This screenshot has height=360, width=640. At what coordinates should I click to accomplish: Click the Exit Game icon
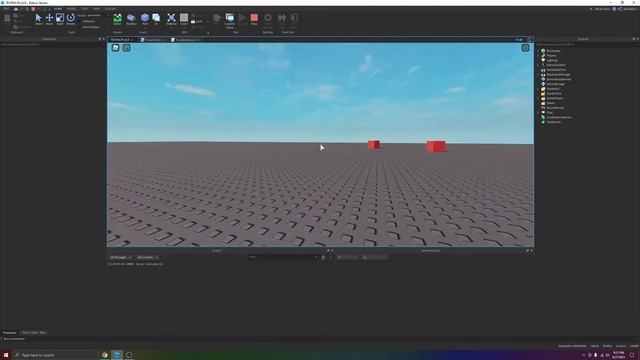click(x=294, y=19)
